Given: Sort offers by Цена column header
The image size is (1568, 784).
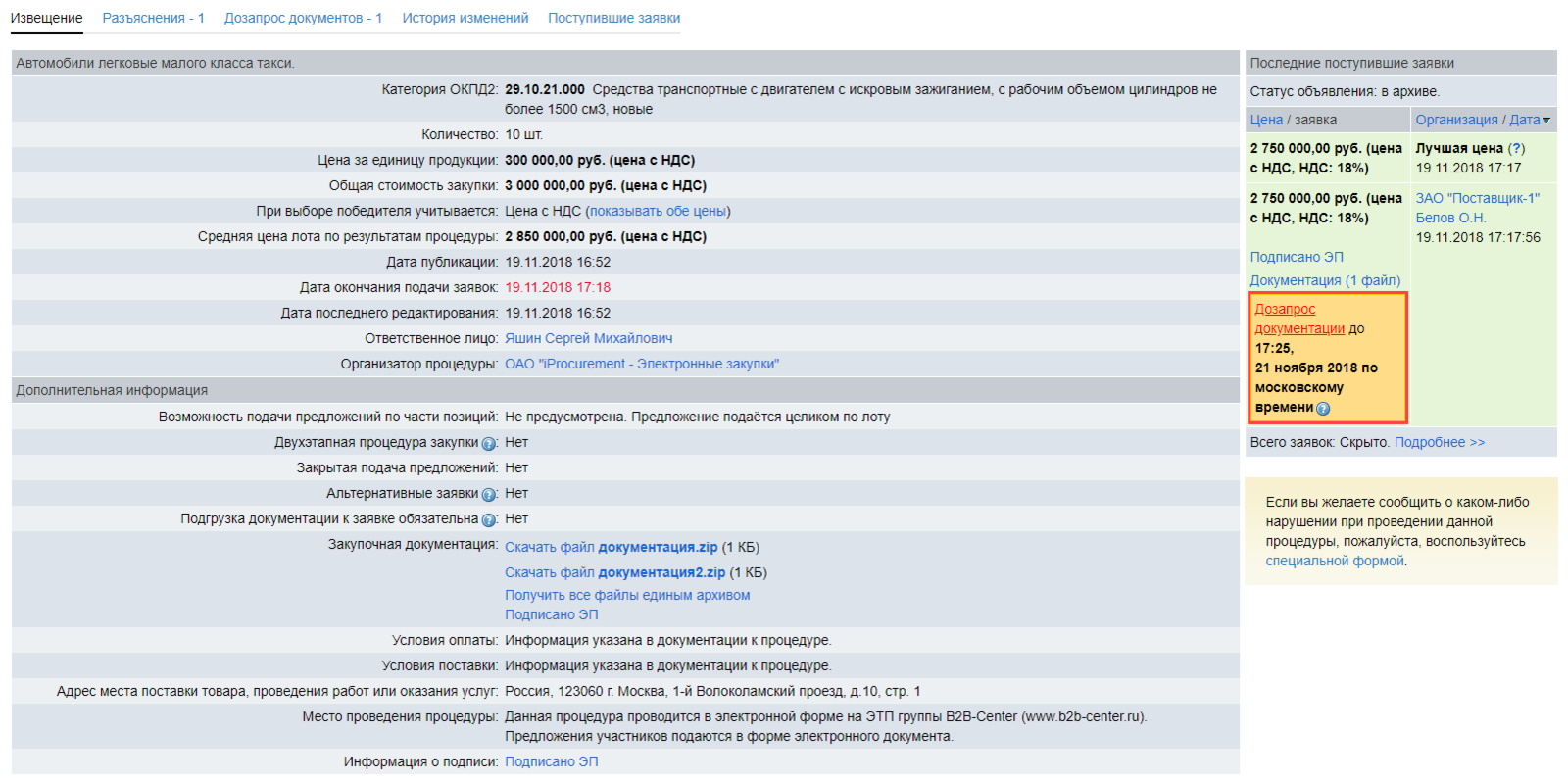Looking at the screenshot, I should 1265,120.
